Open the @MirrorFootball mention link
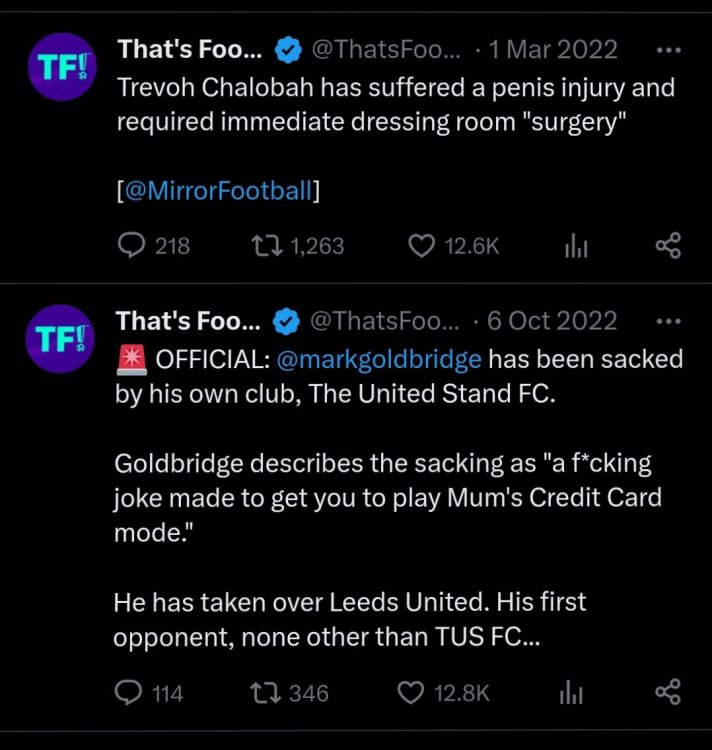This screenshot has height=750, width=712. pos(219,190)
